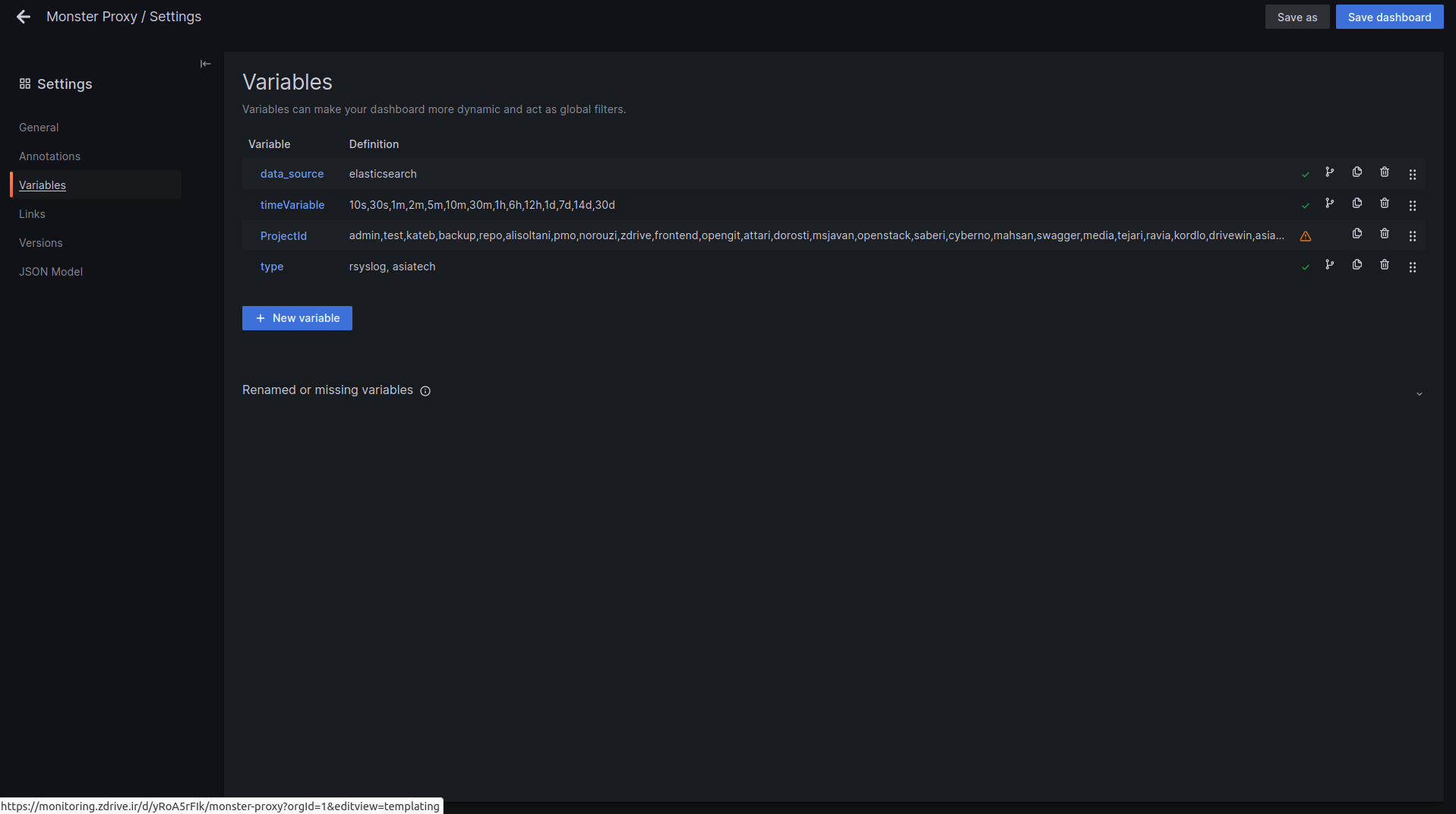Go back using the arrow icon
The image size is (1456, 814).
point(24,17)
